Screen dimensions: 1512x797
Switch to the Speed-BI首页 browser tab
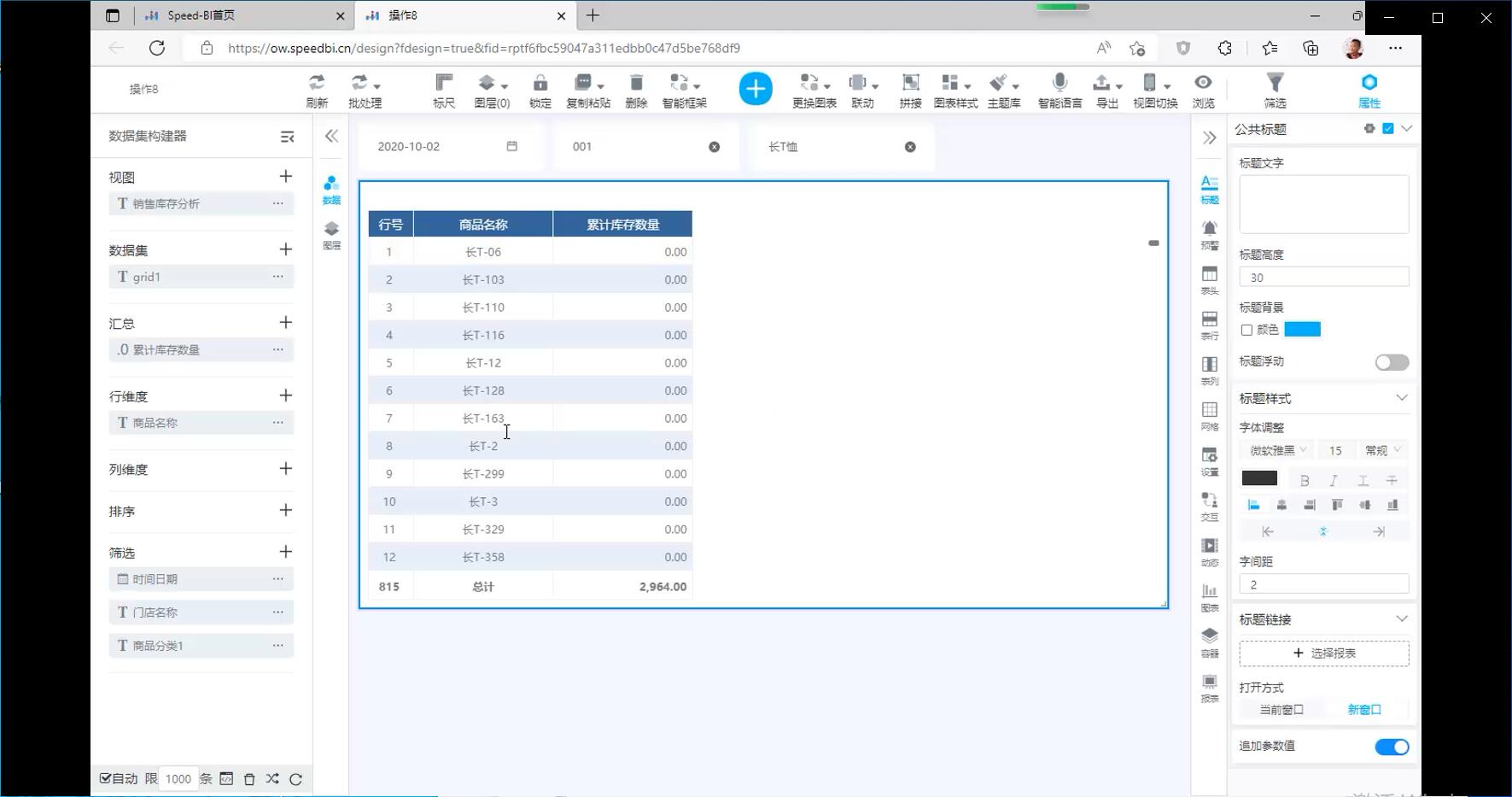tap(239, 15)
